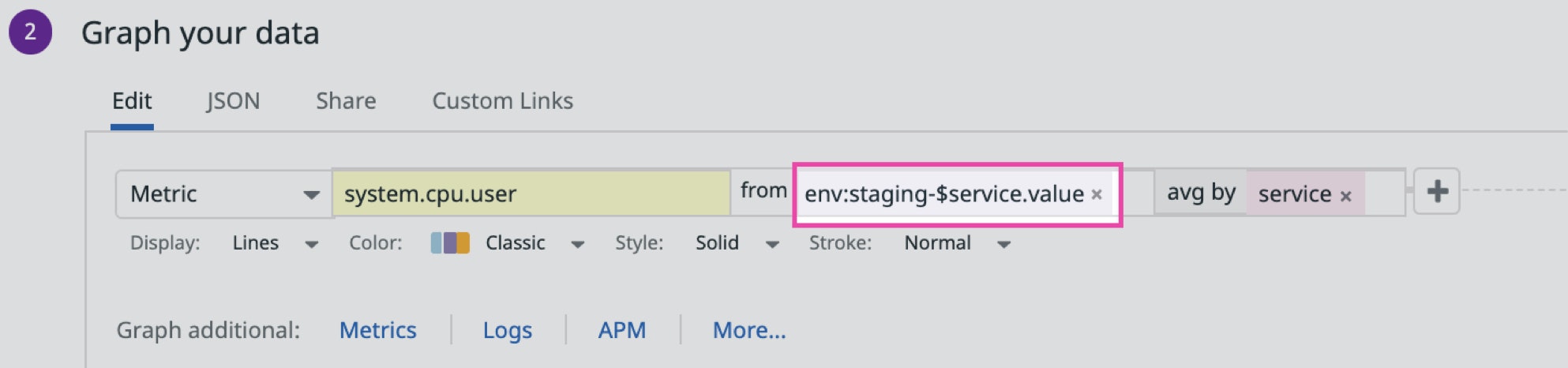Open the Metric source dropdown

point(223,194)
